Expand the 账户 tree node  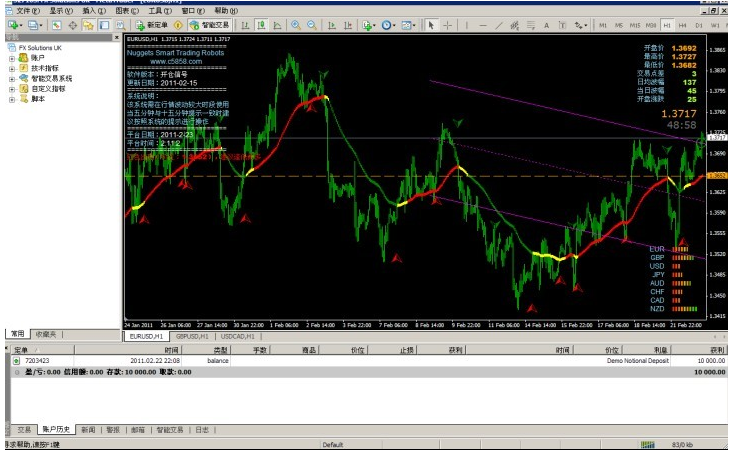point(12,58)
